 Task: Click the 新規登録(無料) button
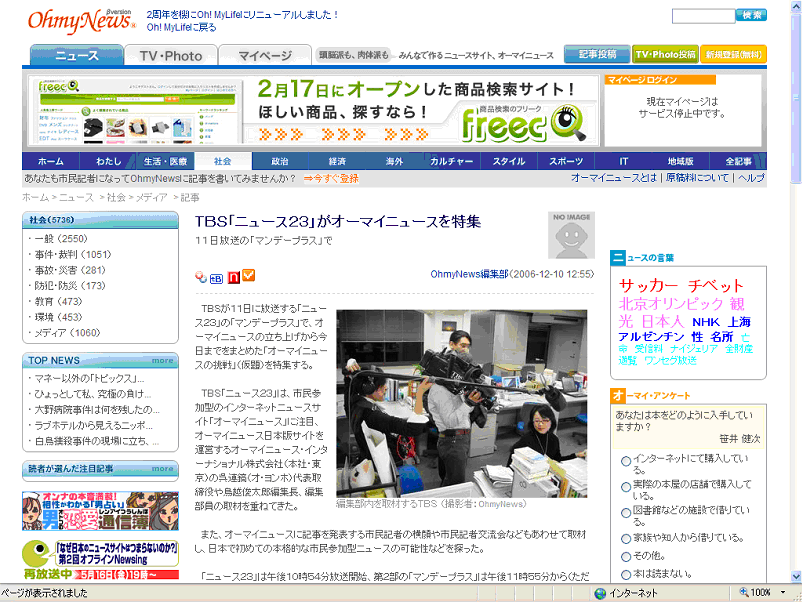pyautogui.click(x=733, y=54)
